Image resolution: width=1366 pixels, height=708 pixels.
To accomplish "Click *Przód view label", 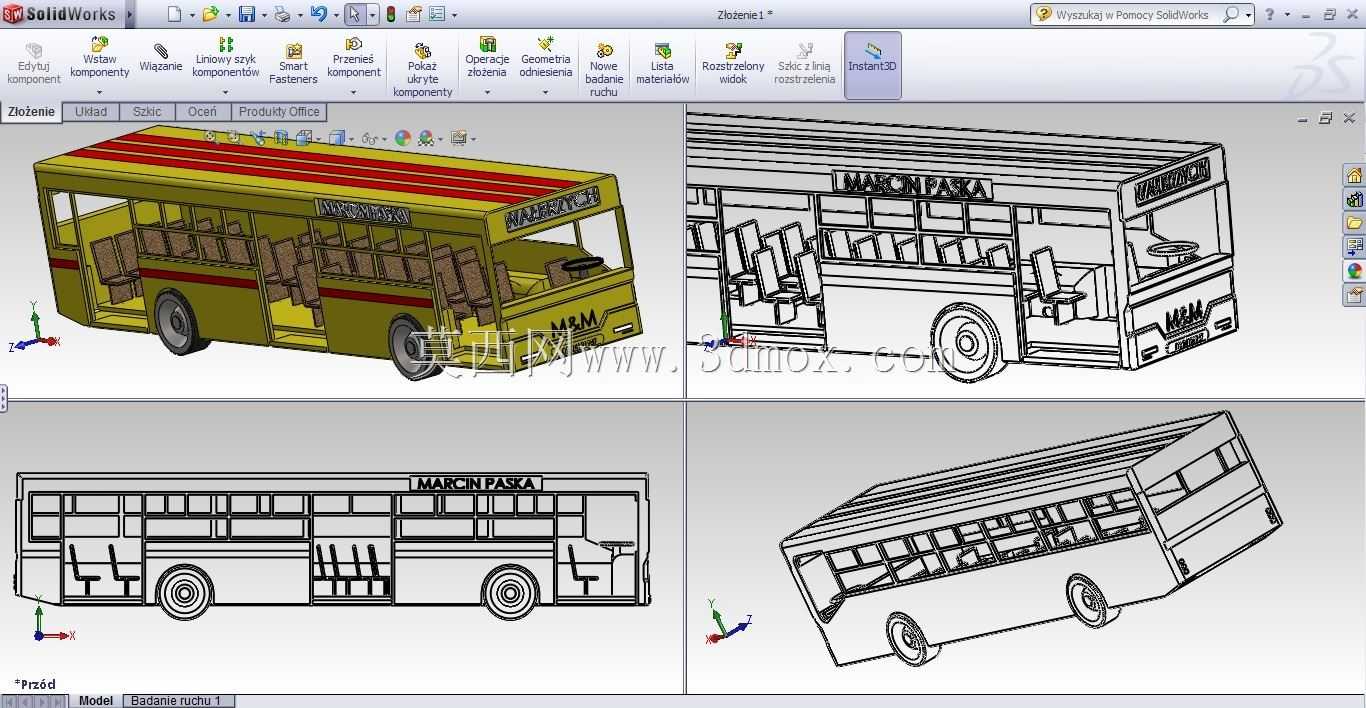I will 35,684.
